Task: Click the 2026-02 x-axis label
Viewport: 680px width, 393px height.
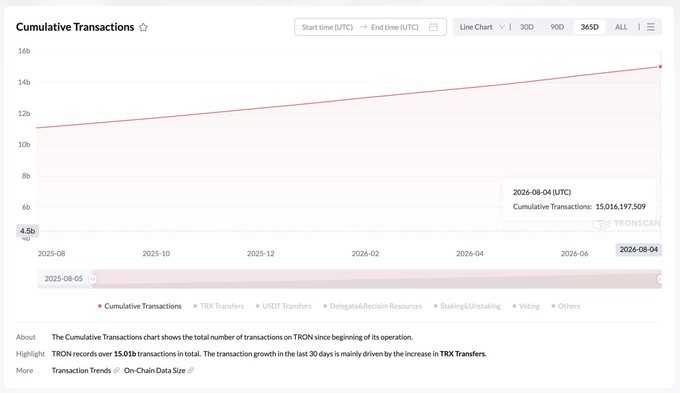Action: [x=365, y=253]
